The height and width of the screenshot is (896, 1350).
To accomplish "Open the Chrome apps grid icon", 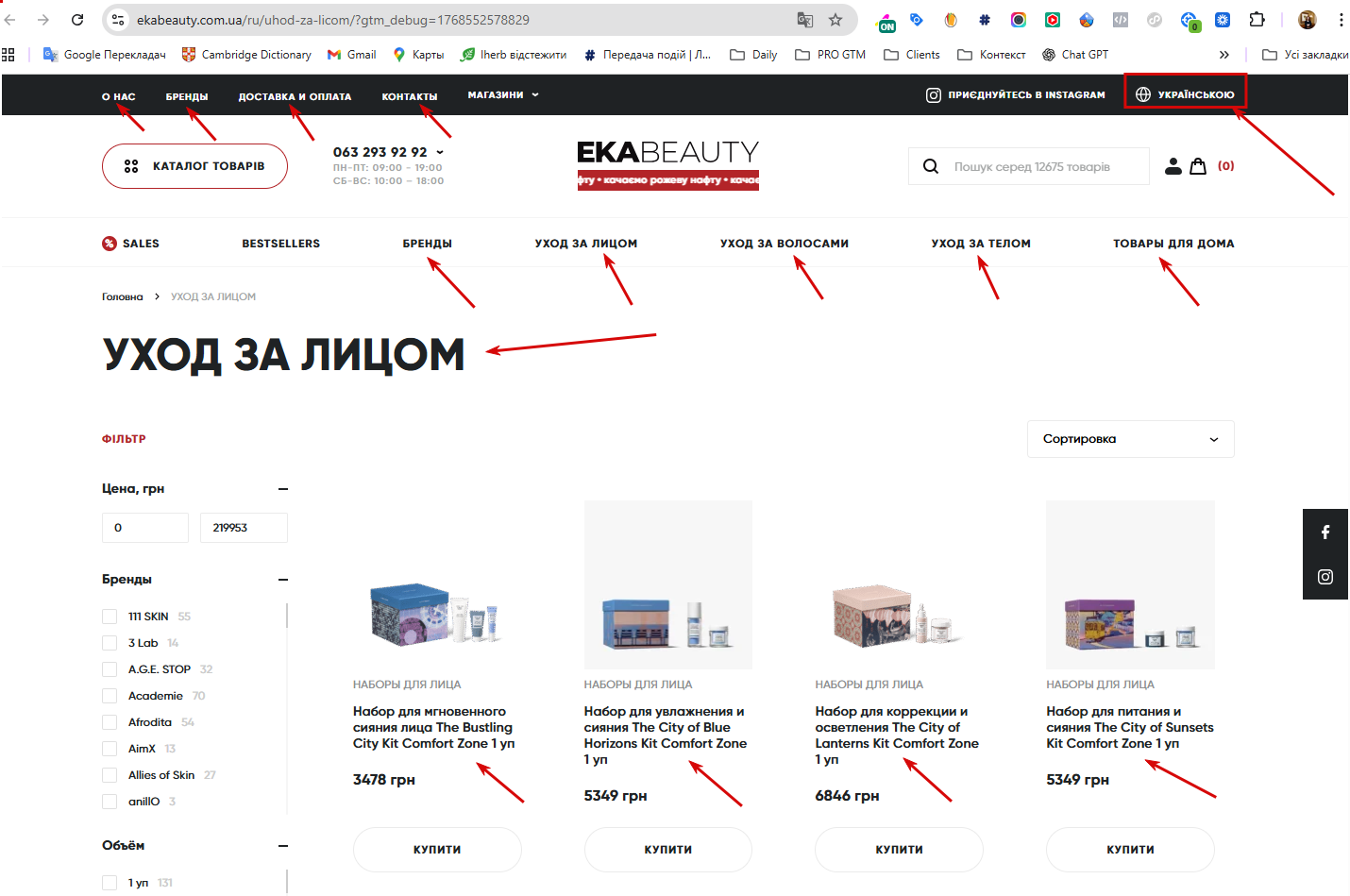I will [8, 55].
